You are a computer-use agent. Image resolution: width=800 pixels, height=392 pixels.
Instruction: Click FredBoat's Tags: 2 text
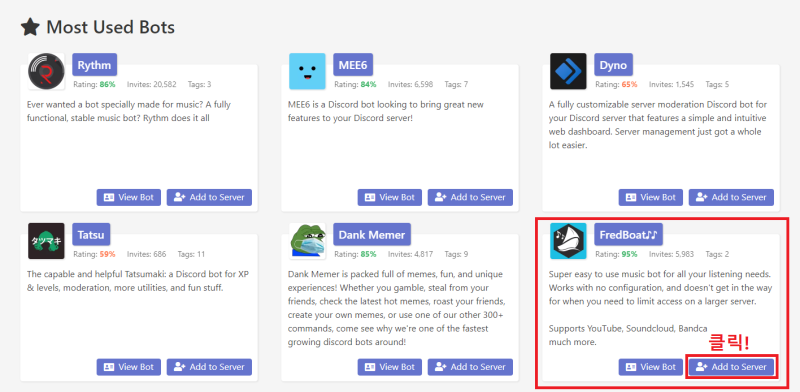coord(717,254)
